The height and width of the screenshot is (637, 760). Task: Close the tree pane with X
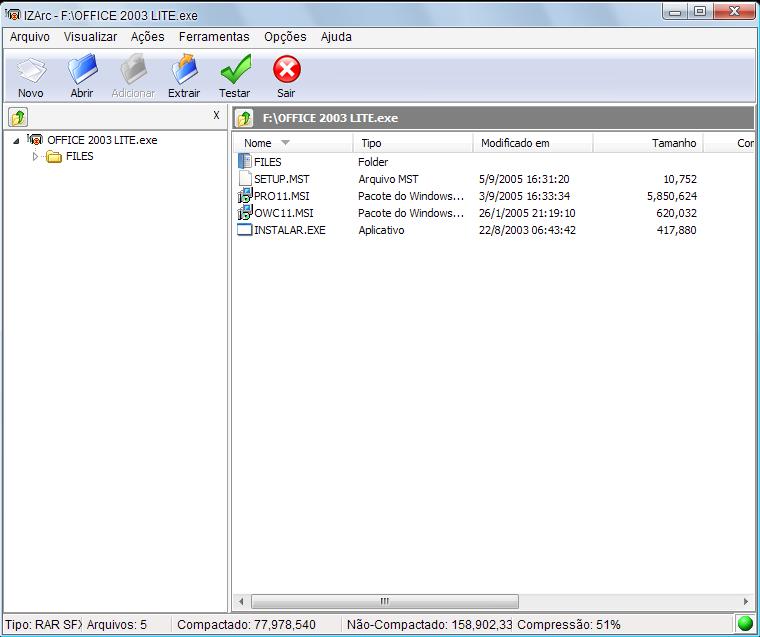[216, 115]
